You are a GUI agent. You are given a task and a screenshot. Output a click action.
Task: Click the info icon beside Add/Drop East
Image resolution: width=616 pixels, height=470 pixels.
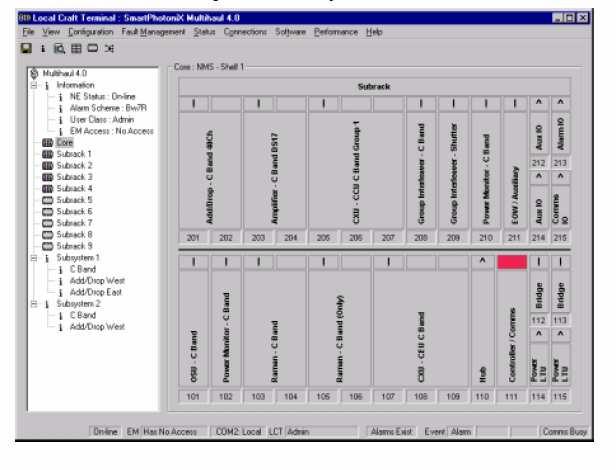pos(60,293)
